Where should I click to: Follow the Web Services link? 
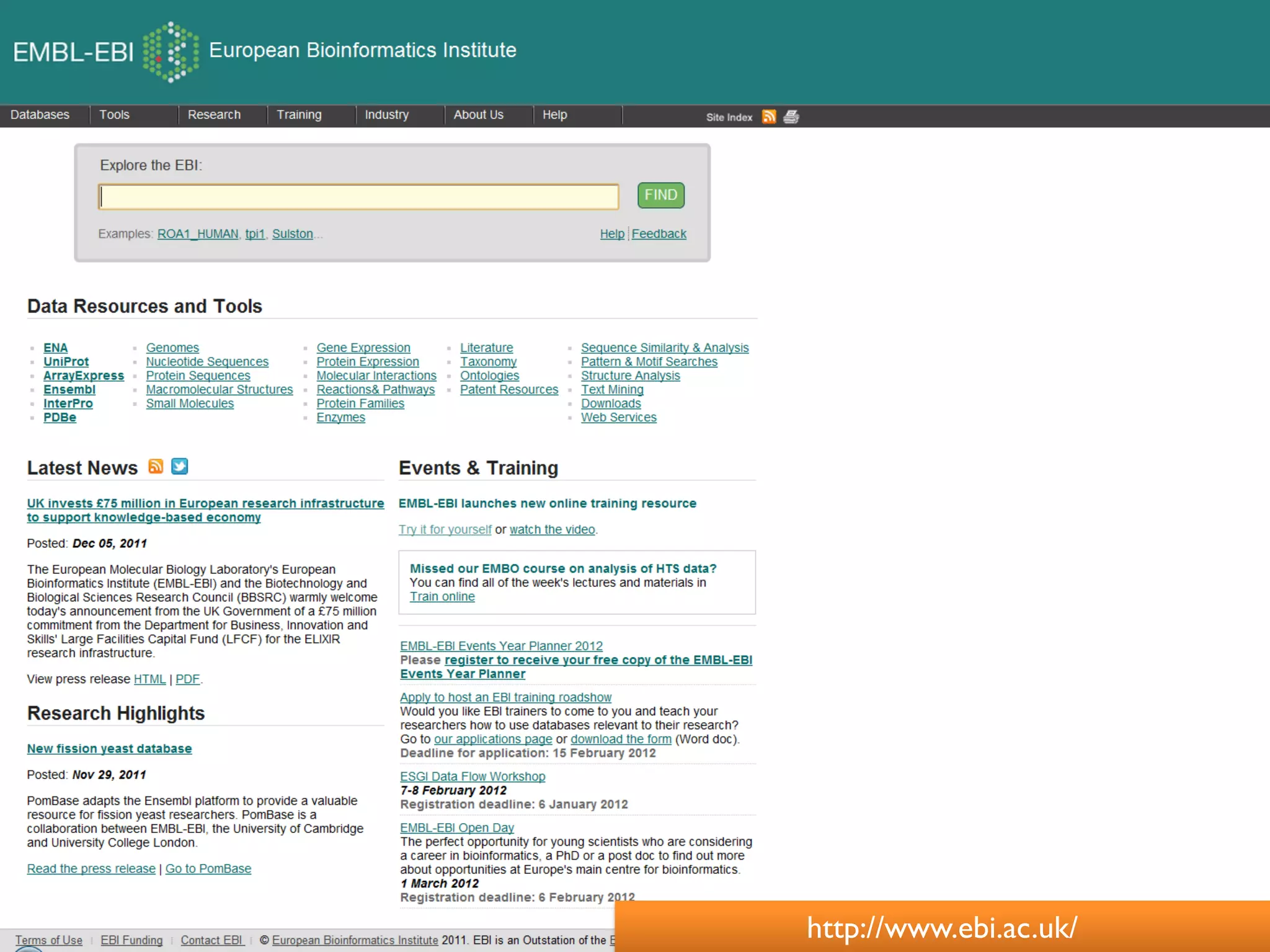pos(618,418)
